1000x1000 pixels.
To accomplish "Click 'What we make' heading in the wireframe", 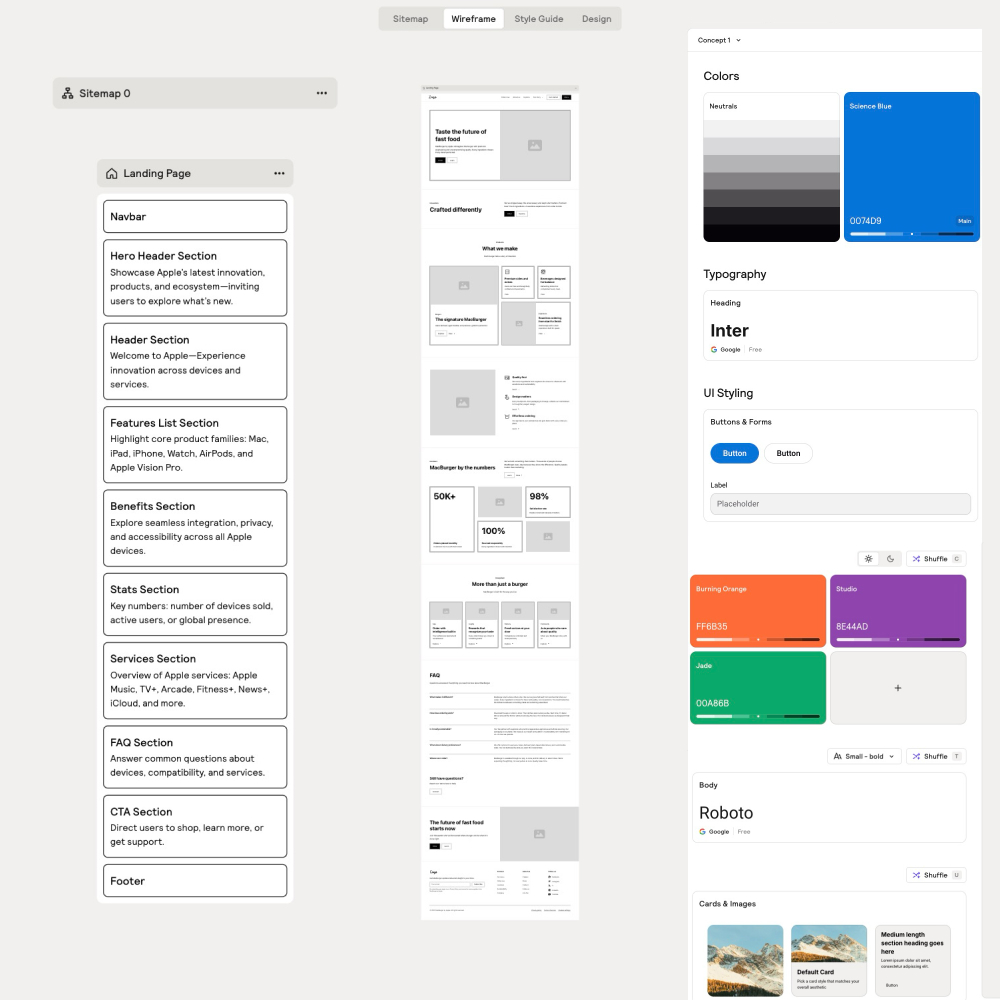I will 500,249.
